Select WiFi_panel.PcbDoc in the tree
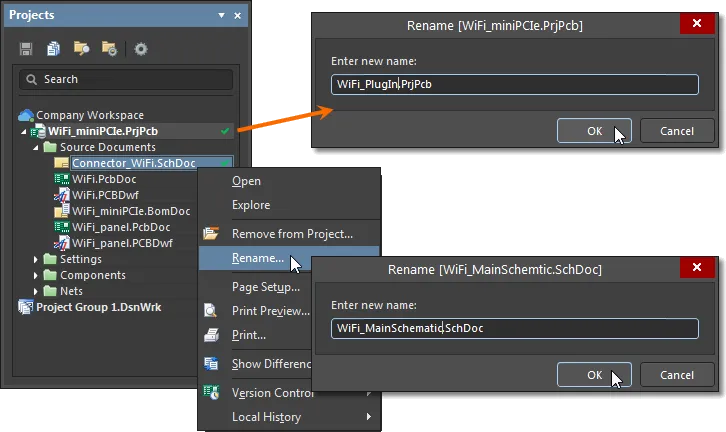726x432 pixels. tap(121, 227)
